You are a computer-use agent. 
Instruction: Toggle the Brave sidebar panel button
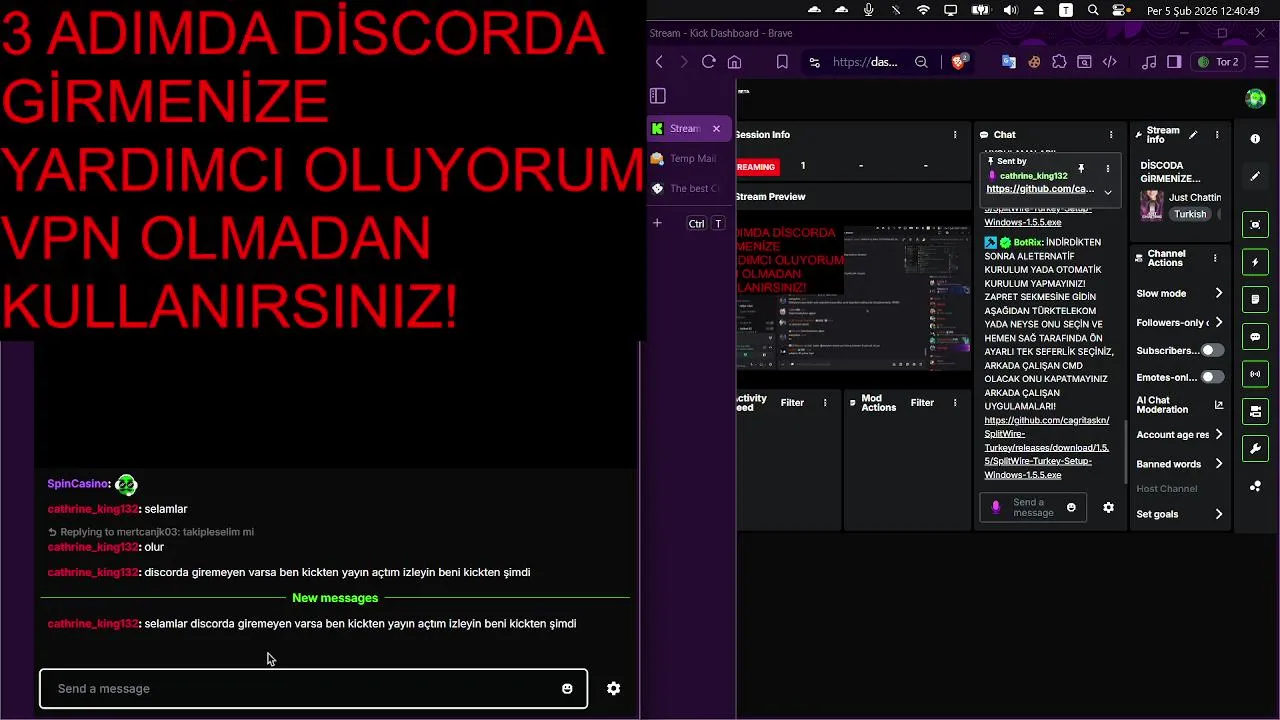tap(1174, 62)
